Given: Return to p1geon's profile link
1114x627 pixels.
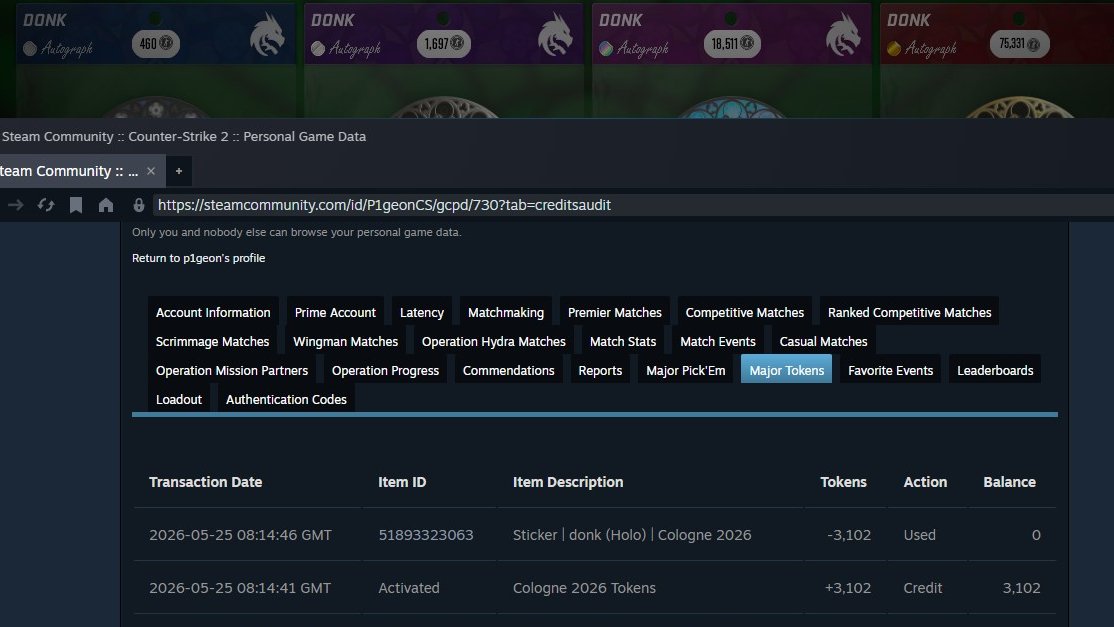Looking at the screenshot, I should 198,258.
